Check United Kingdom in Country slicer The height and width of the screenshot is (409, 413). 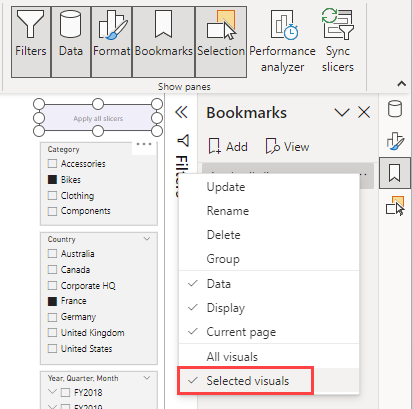(x=52, y=333)
